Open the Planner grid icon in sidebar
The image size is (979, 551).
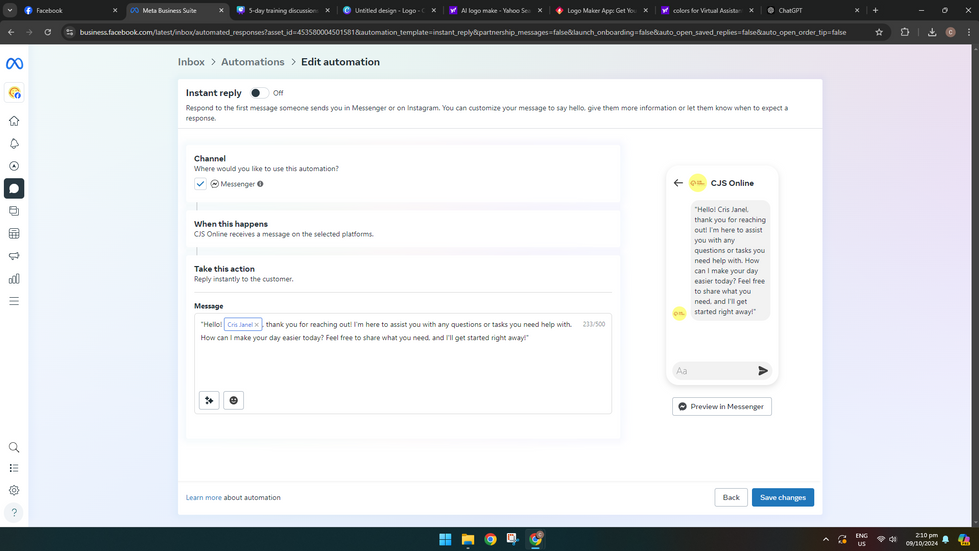pyautogui.click(x=14, y=233)
